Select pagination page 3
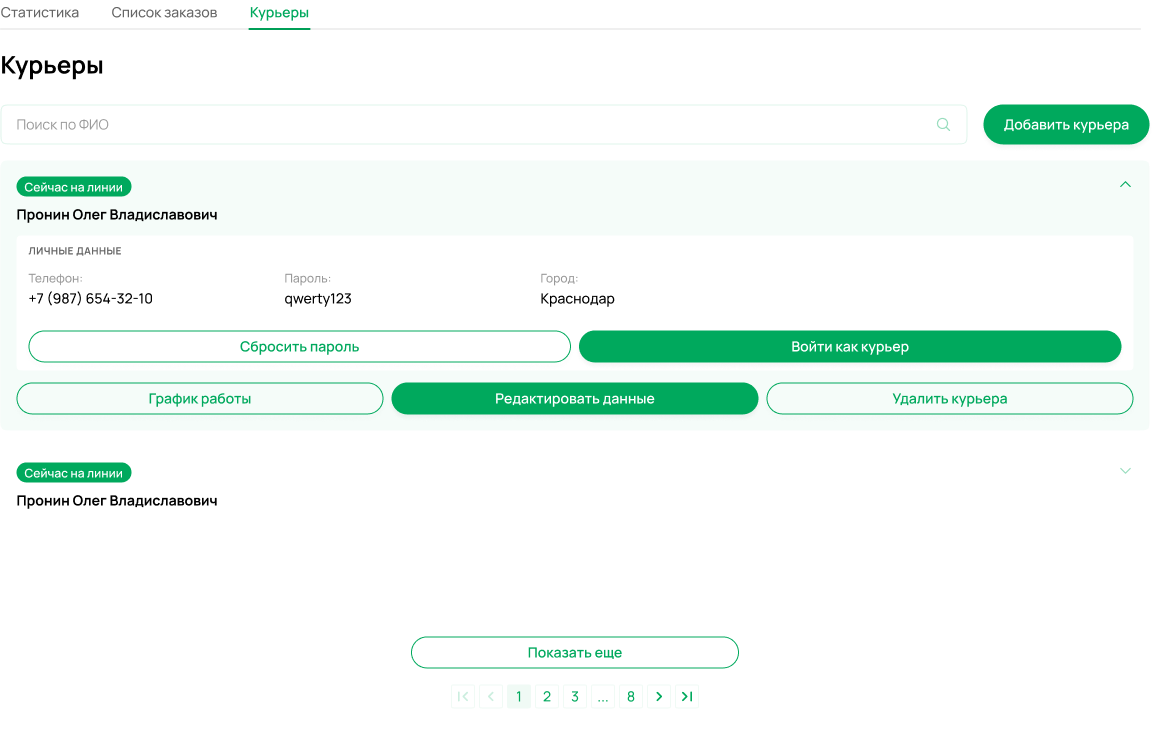The width and height of the screenshot is (1154, 744). pos(575,697)
